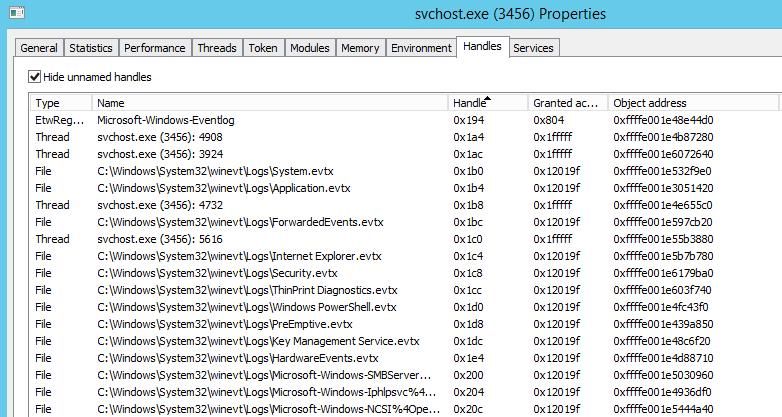The image size is (782, 417).
Task: Click object address 0xffffe001e3051420
Action: point(663,188)
